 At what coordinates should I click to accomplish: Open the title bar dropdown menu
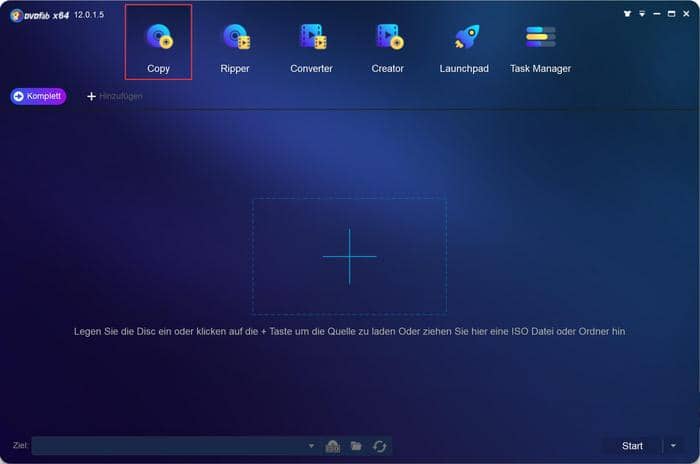(x=643, y=15)
